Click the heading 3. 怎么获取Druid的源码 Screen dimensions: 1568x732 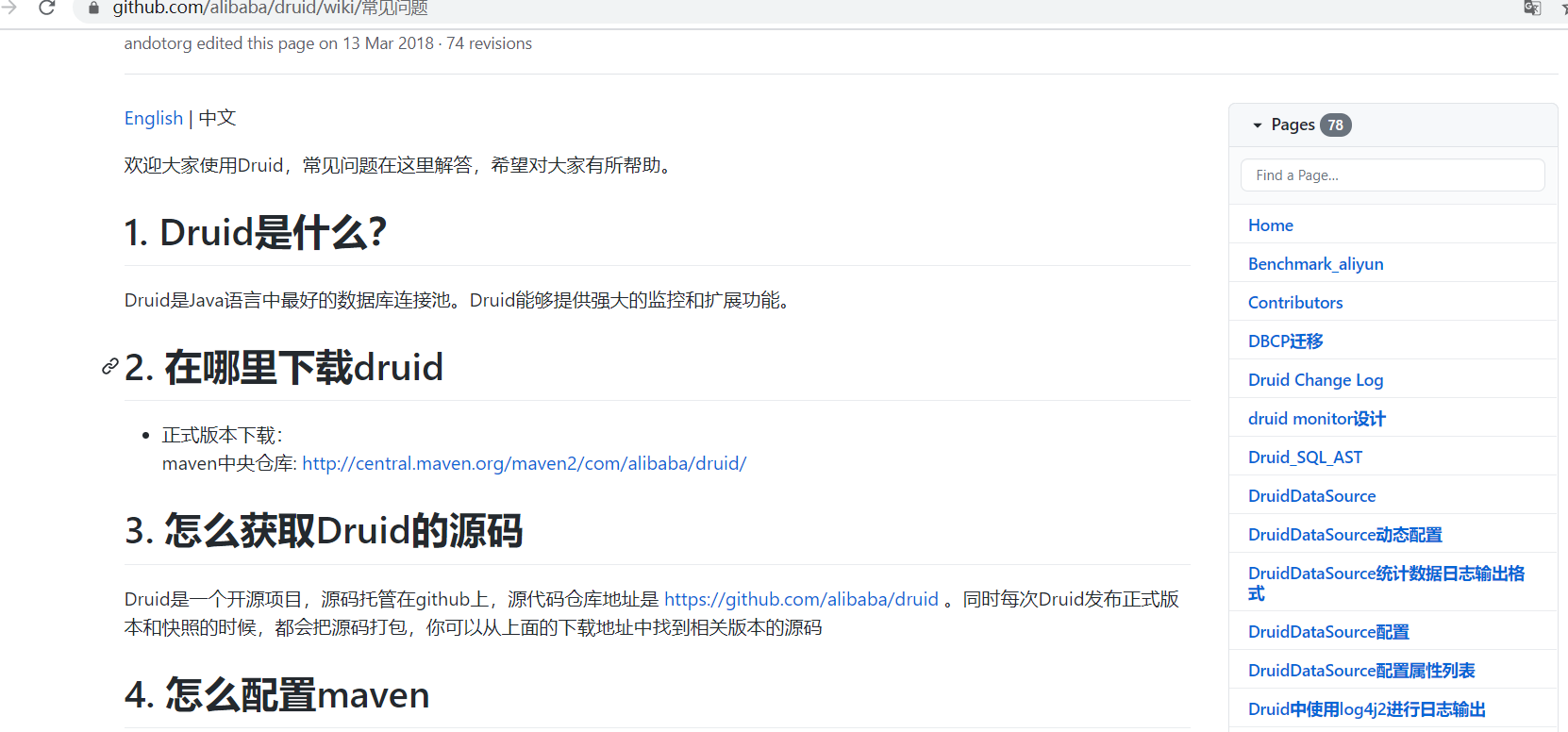324,531
